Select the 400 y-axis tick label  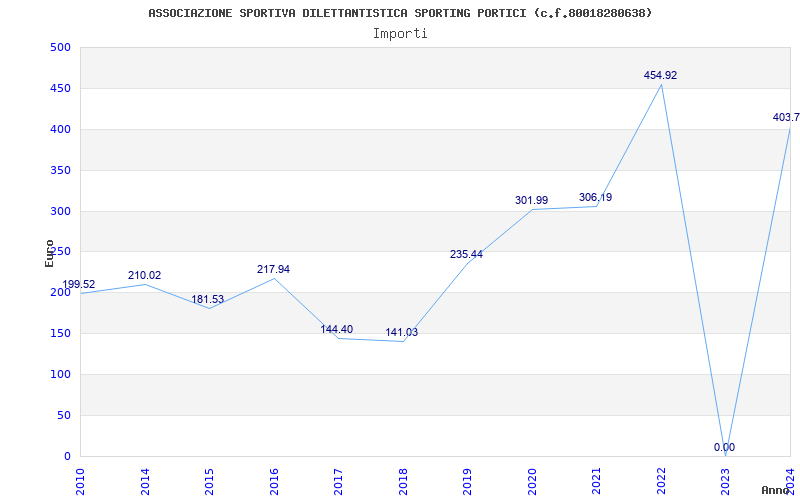[60, 129]
